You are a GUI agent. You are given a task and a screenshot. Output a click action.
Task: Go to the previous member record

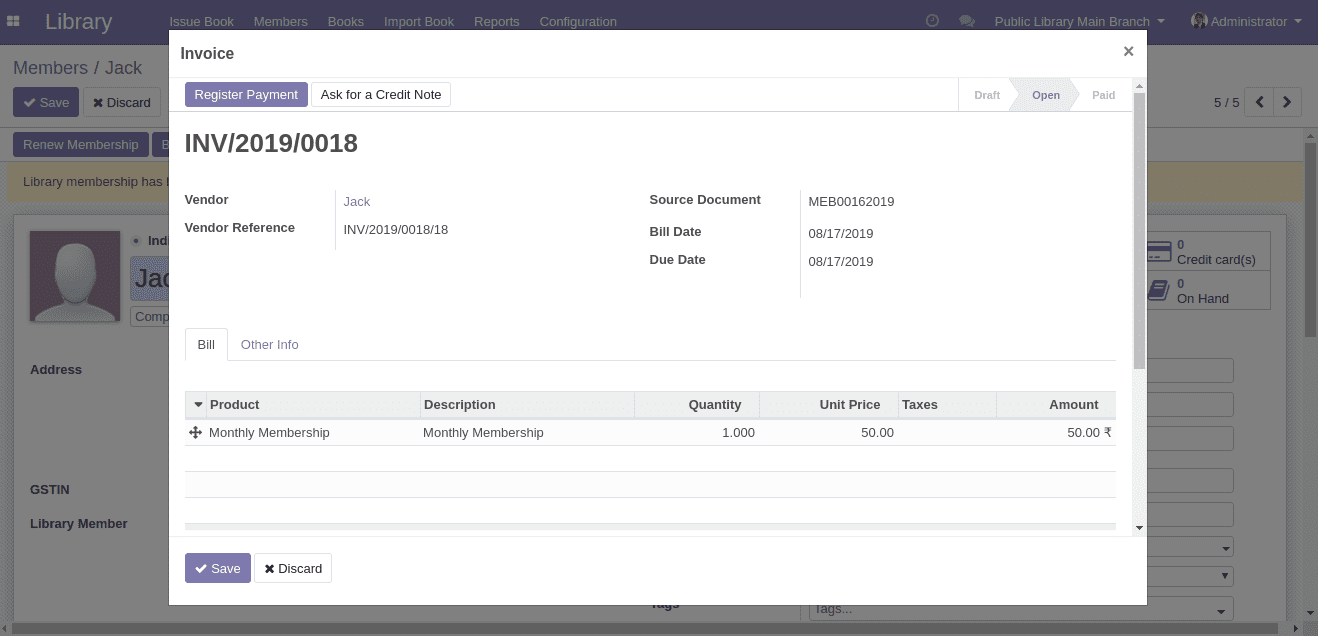(x=1260, y=102)
